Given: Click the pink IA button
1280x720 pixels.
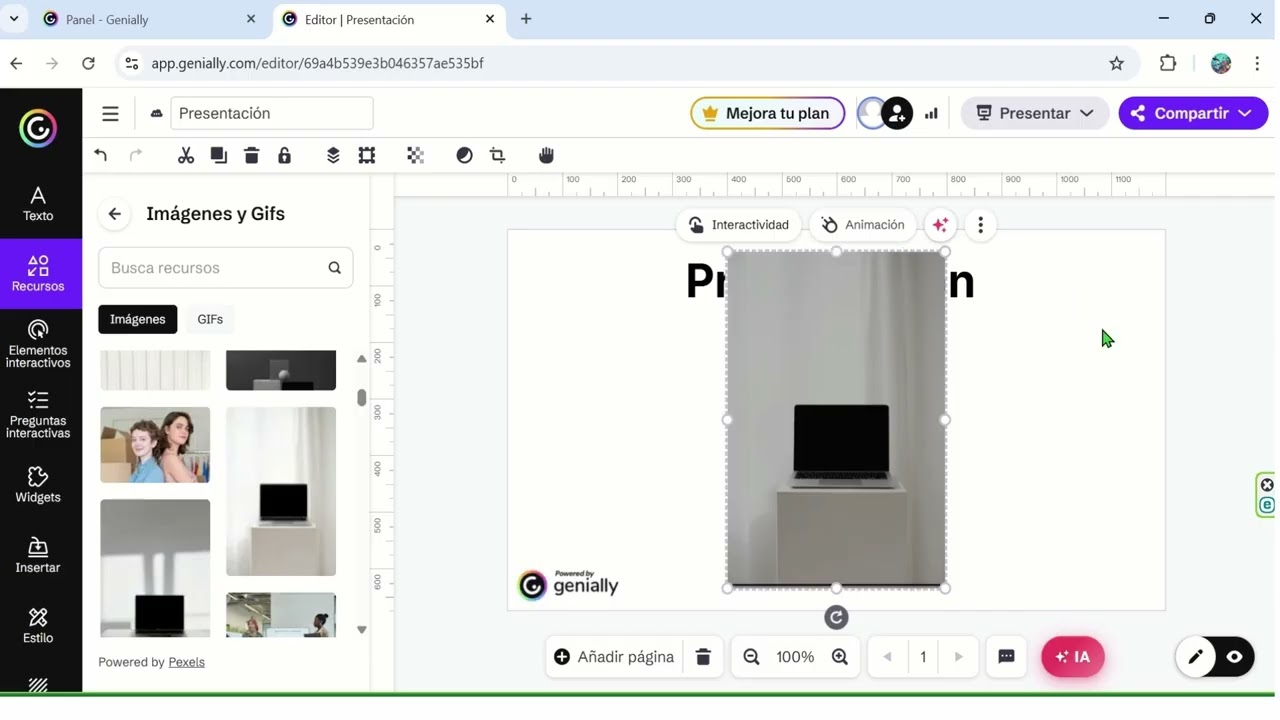Looking at the screenshot, I should [1073, 657].
